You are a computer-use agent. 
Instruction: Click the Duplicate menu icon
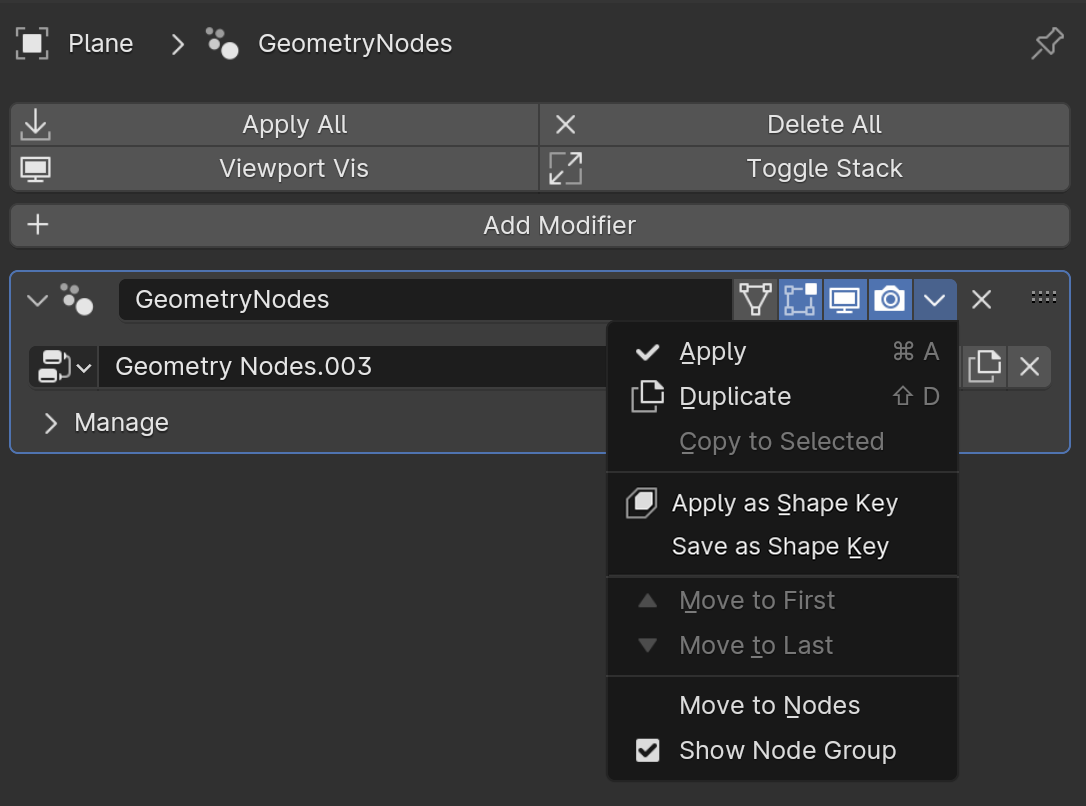pos(648,397)
